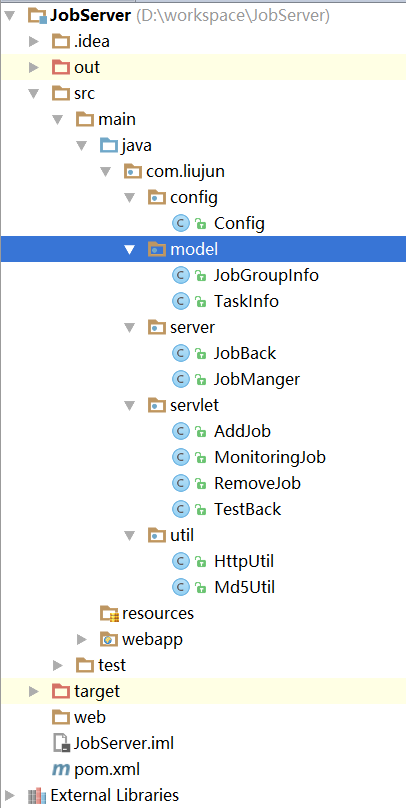Select the main folder label
Screen dimensions: 406x808
click(117, 120)
